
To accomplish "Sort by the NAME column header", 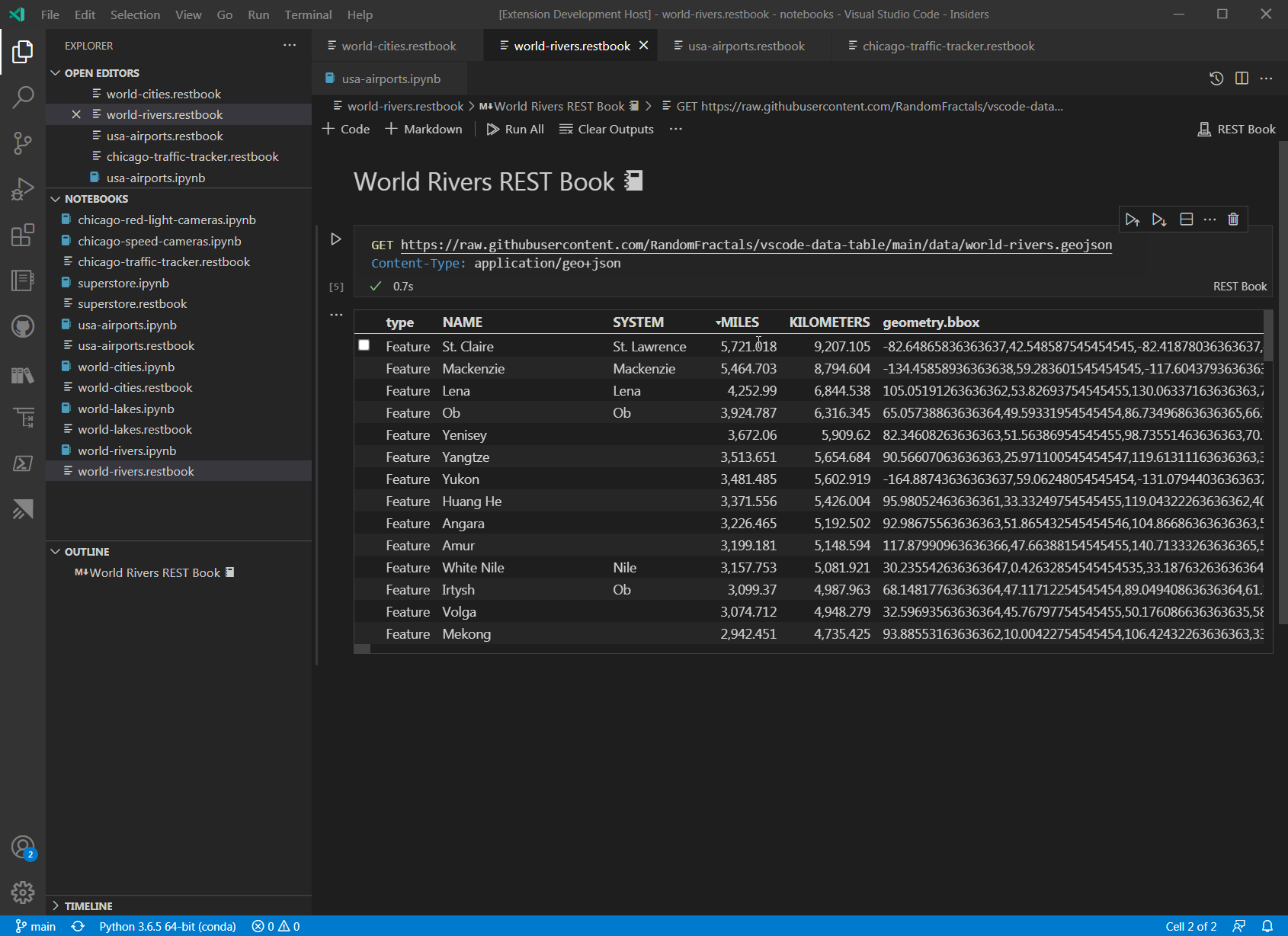I will point(463,322).
